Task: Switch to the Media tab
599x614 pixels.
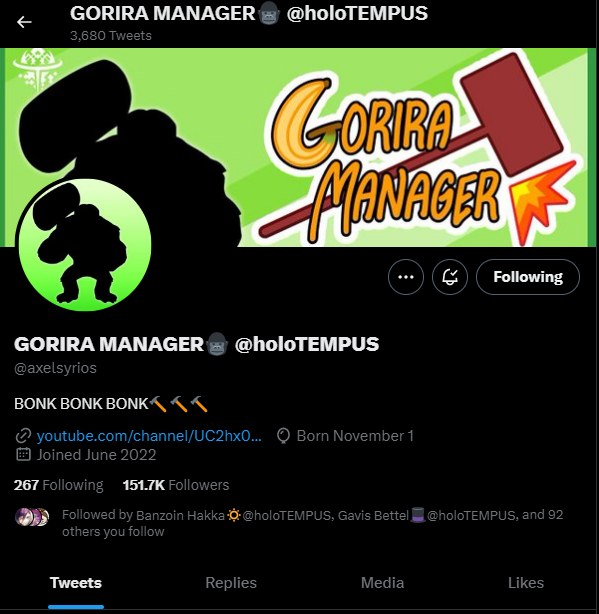Action: (382, 583)
